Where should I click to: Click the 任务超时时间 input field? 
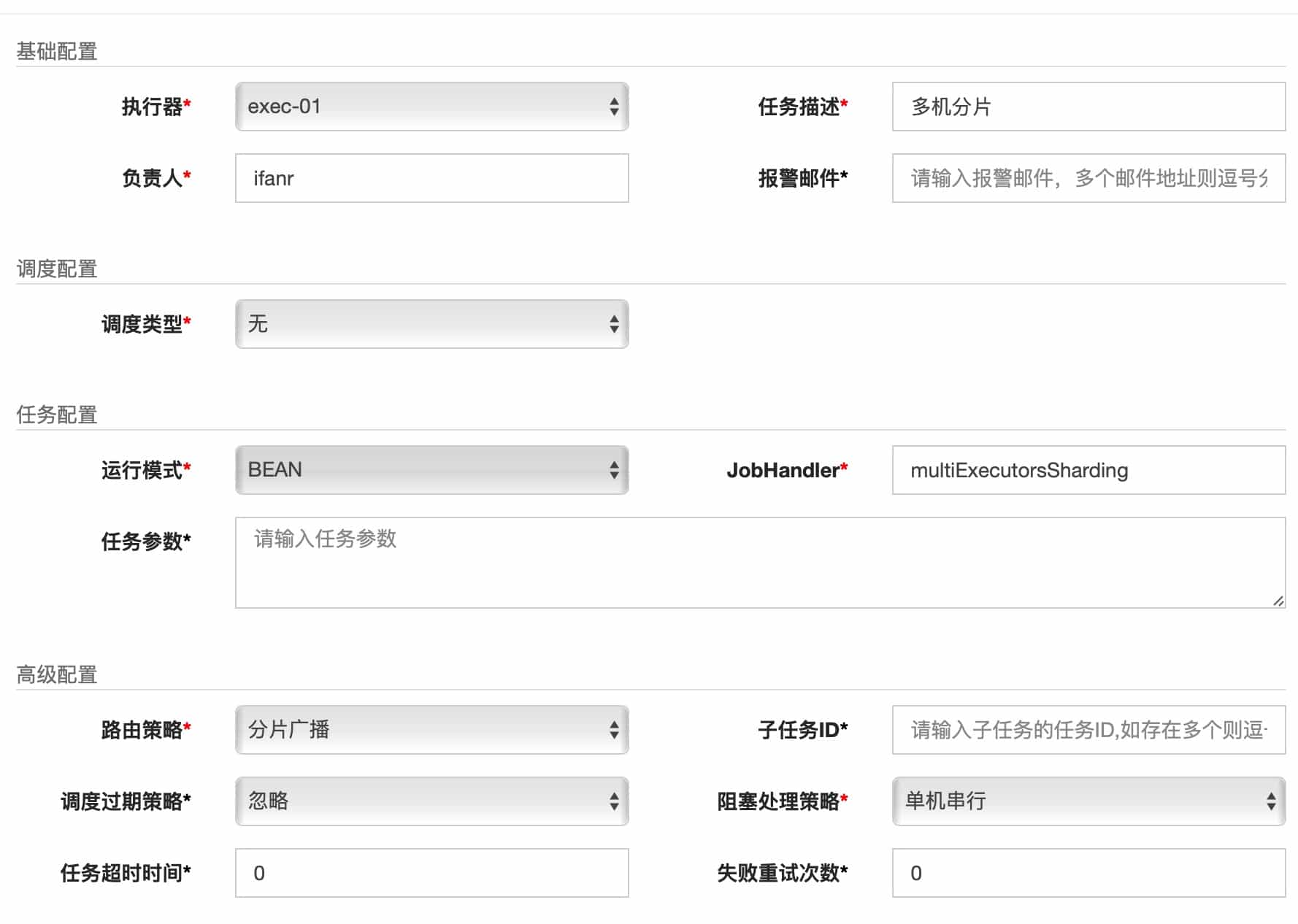pyautogui.click(x=431, y=873)
